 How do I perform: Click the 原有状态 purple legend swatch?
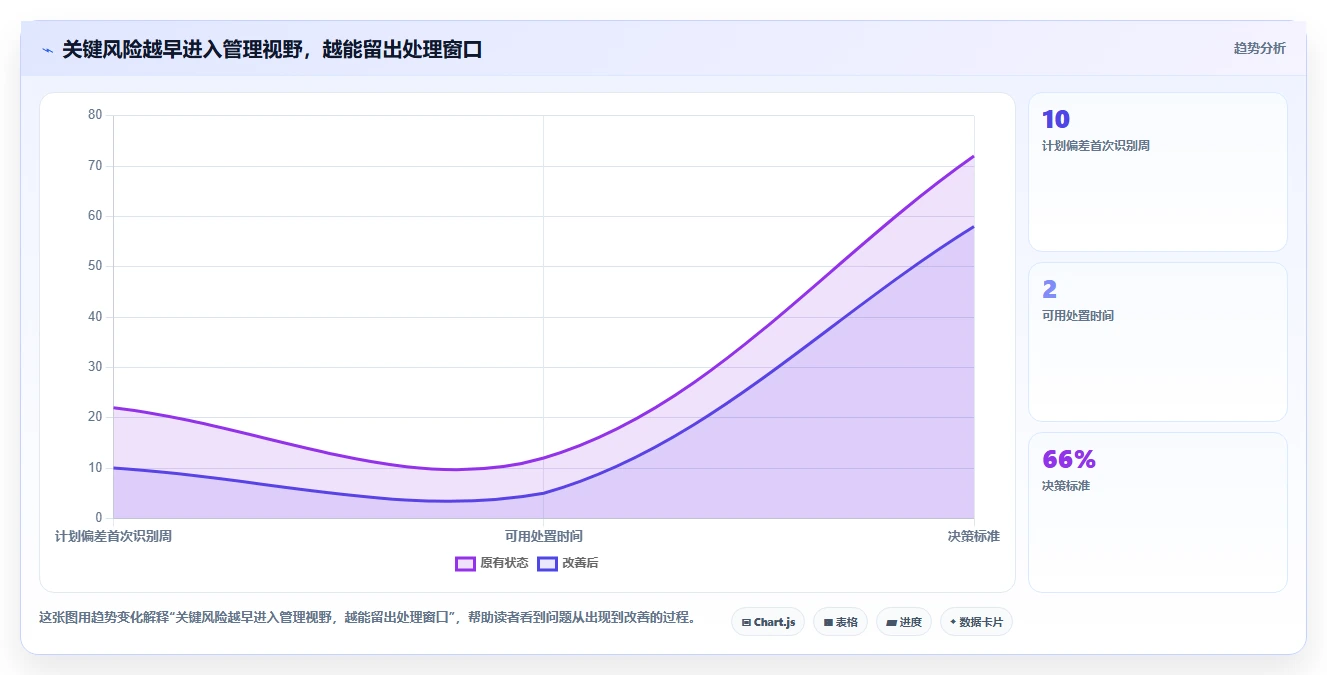[x=465, y=563]
